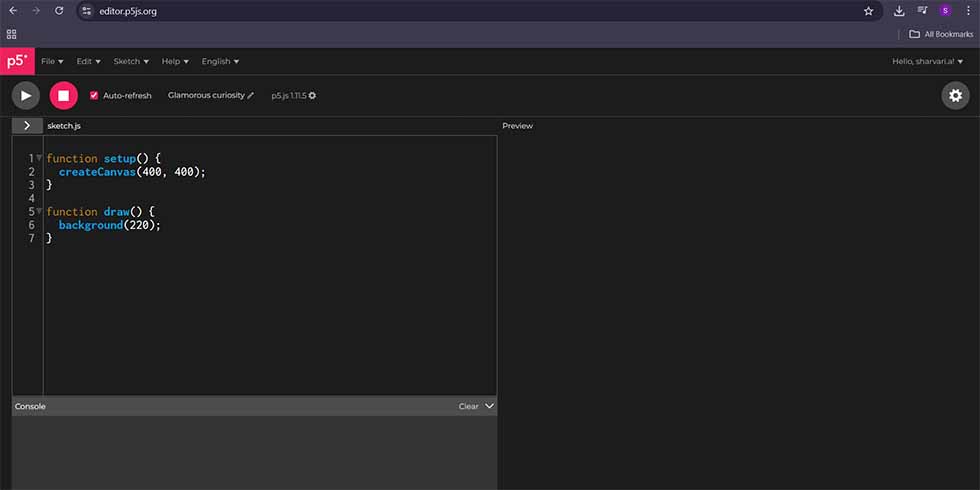Click the sketch.js file name label
The image size is (980, 490).
tap(64, 126)
